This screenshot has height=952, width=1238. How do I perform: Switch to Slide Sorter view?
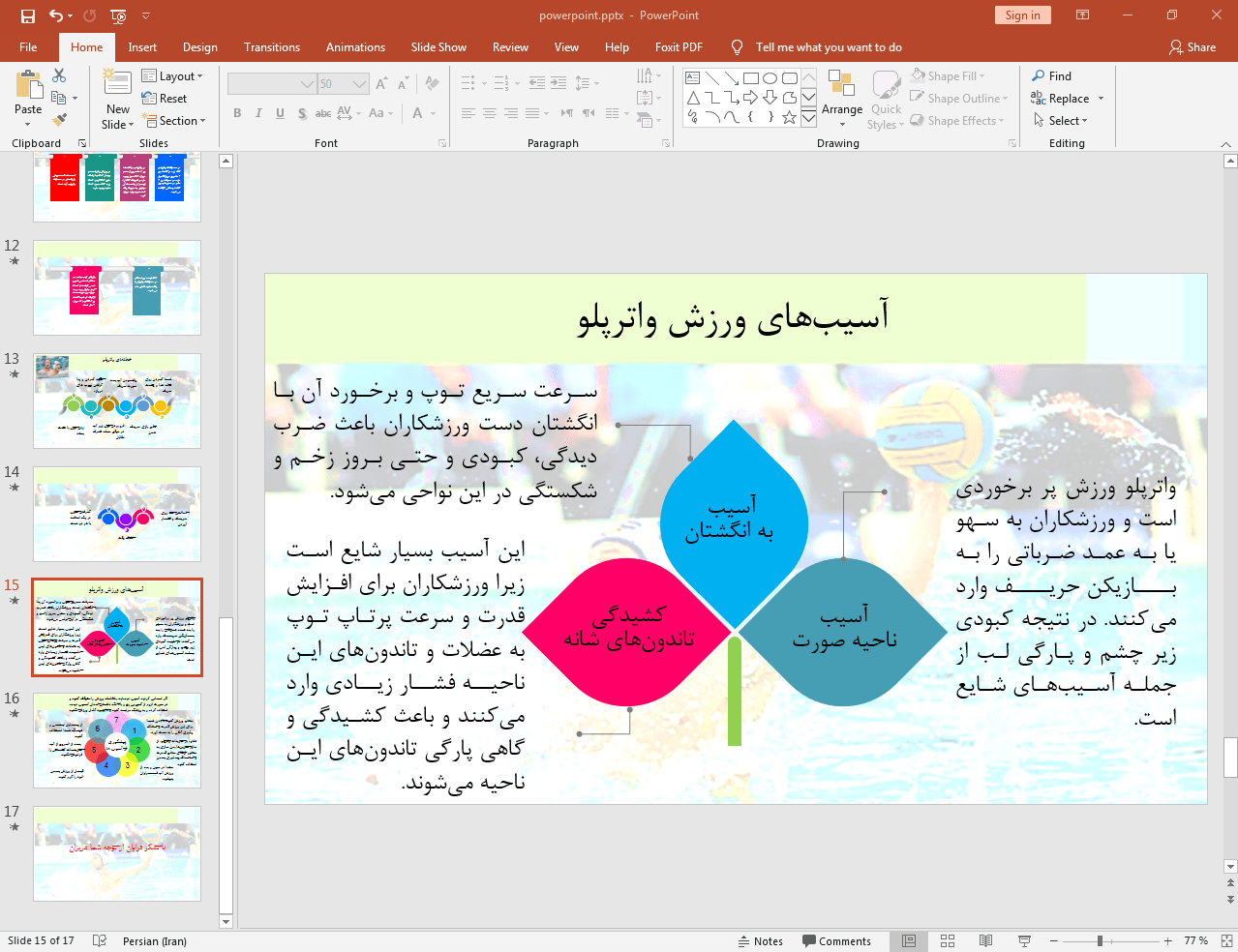pyautogui.click(x=948, y=940)
